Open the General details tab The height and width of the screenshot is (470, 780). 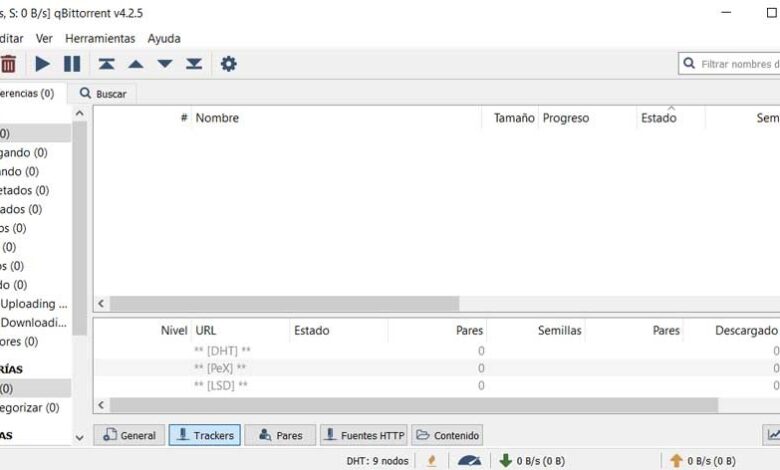129,435
